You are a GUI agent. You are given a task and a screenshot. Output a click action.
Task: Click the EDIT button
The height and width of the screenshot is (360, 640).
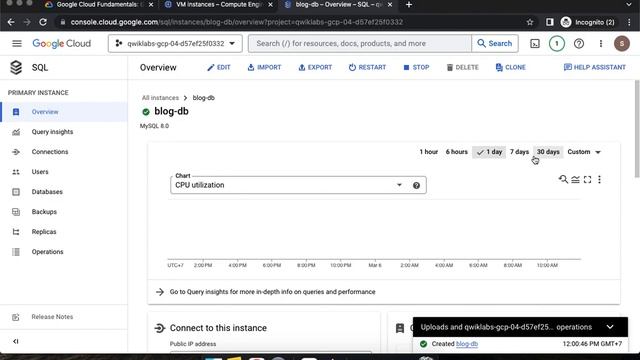[219, 67]
